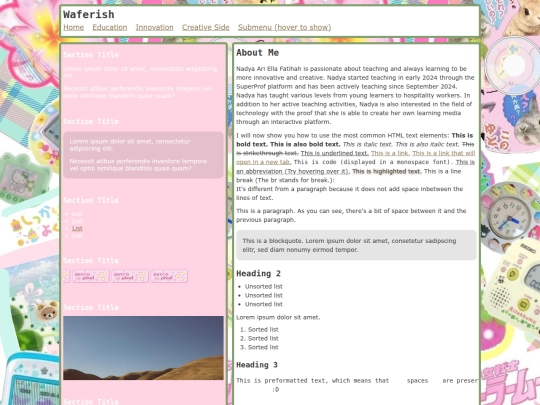Click the rightmost petra pixel badge
The image size is (540, 405).
(169, 276)
